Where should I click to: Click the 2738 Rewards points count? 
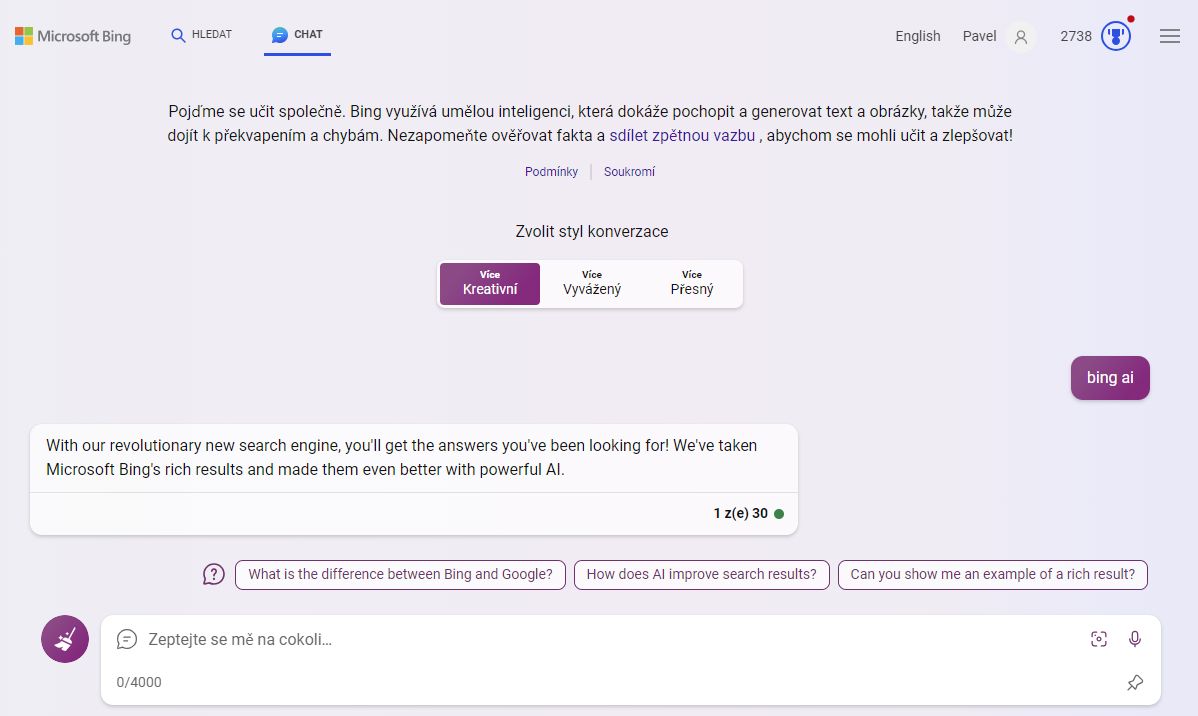[x=1076, y=36]
